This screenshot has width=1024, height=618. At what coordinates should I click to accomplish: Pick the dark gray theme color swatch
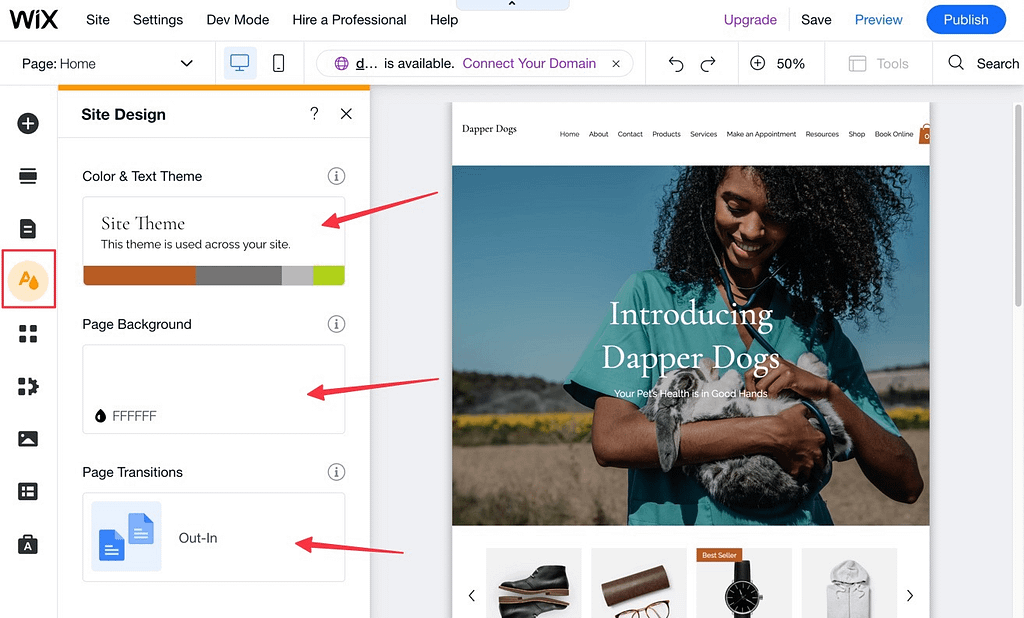pos(239,276)
